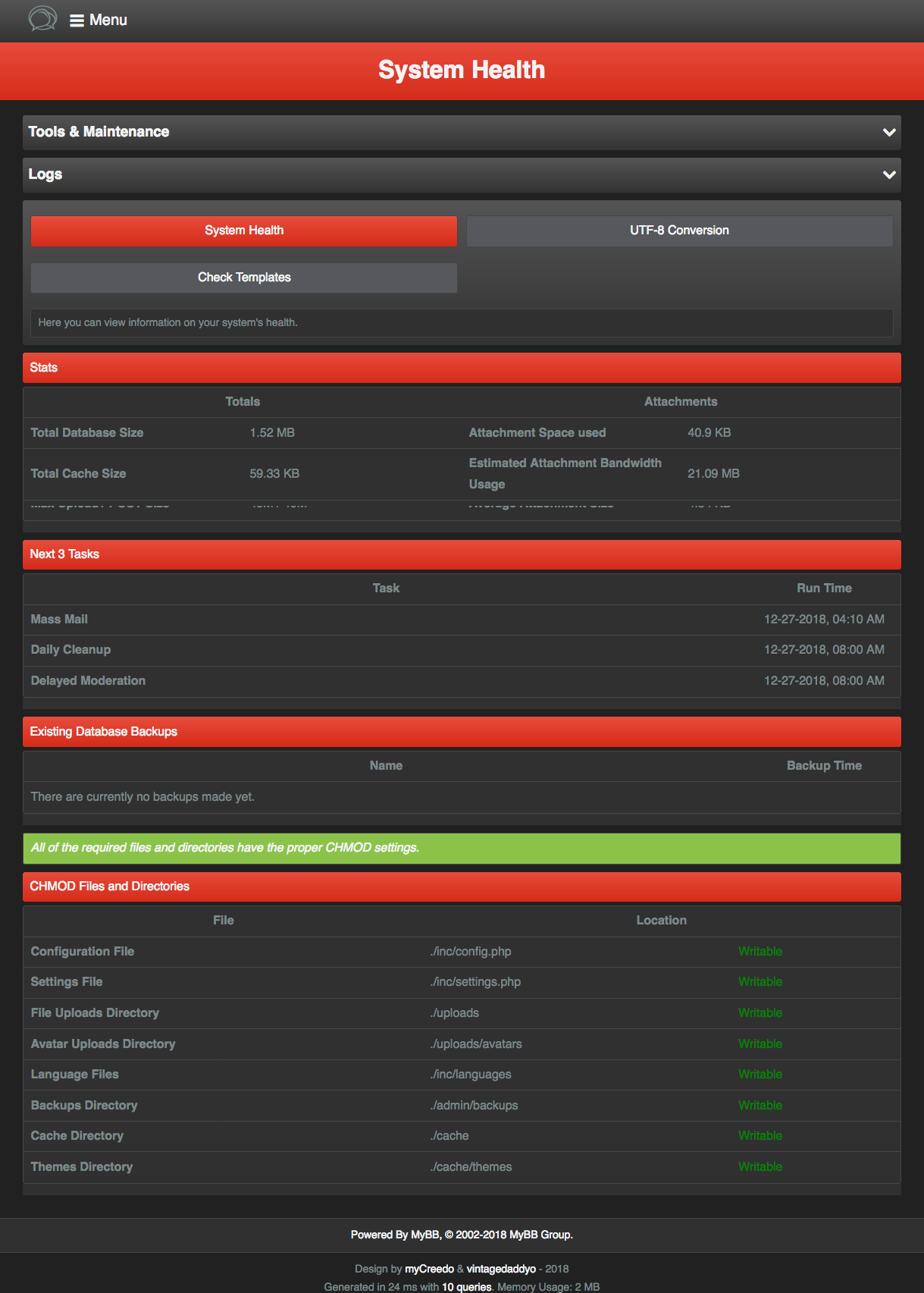Click the Next 3 Tasks header bar
The image size is (924, 1293).
click(x=462, y=554)
